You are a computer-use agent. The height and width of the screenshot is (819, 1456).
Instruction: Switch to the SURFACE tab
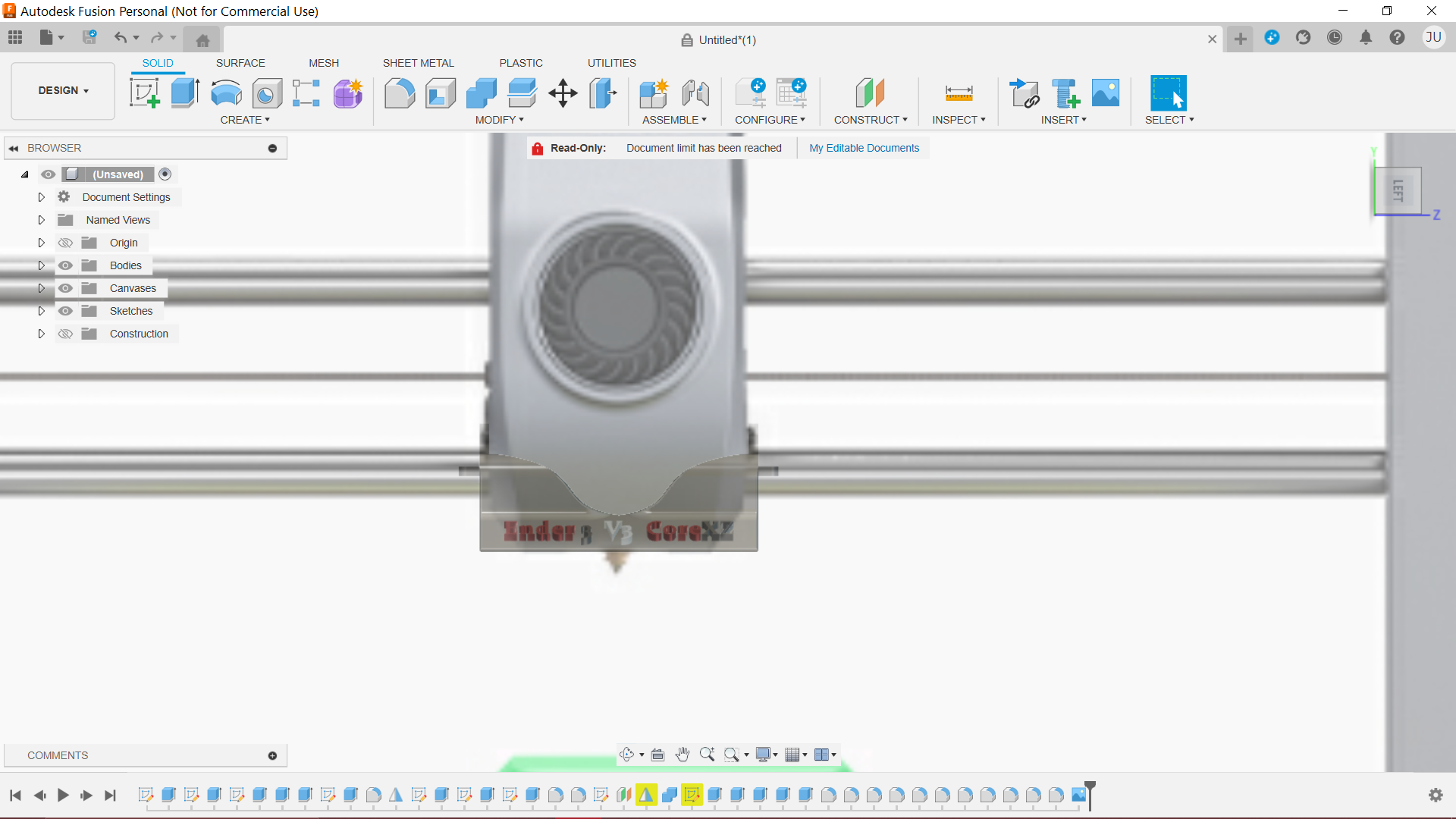click(x=240, y=63)
